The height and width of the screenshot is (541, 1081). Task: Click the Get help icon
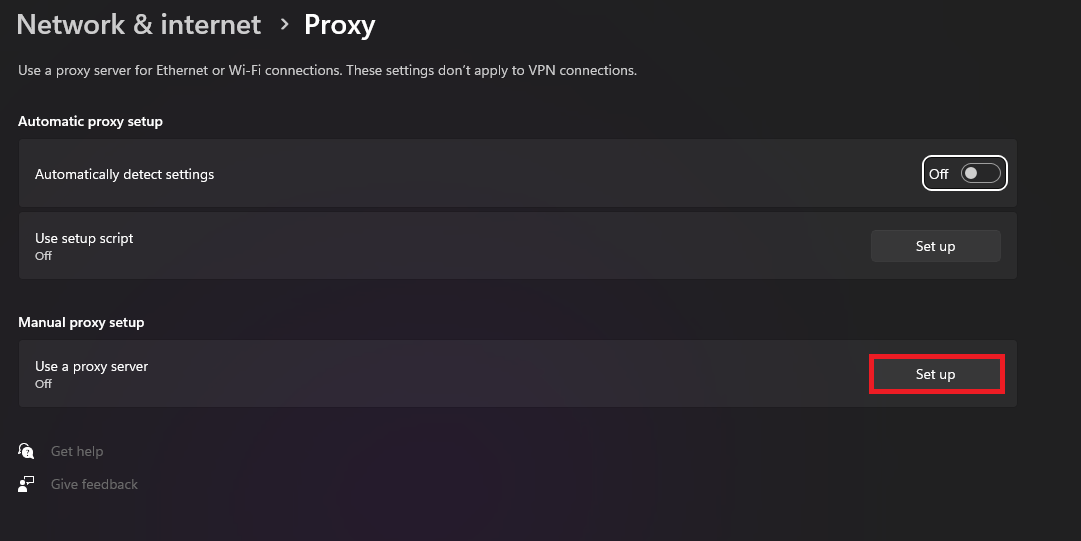(27, 451)
